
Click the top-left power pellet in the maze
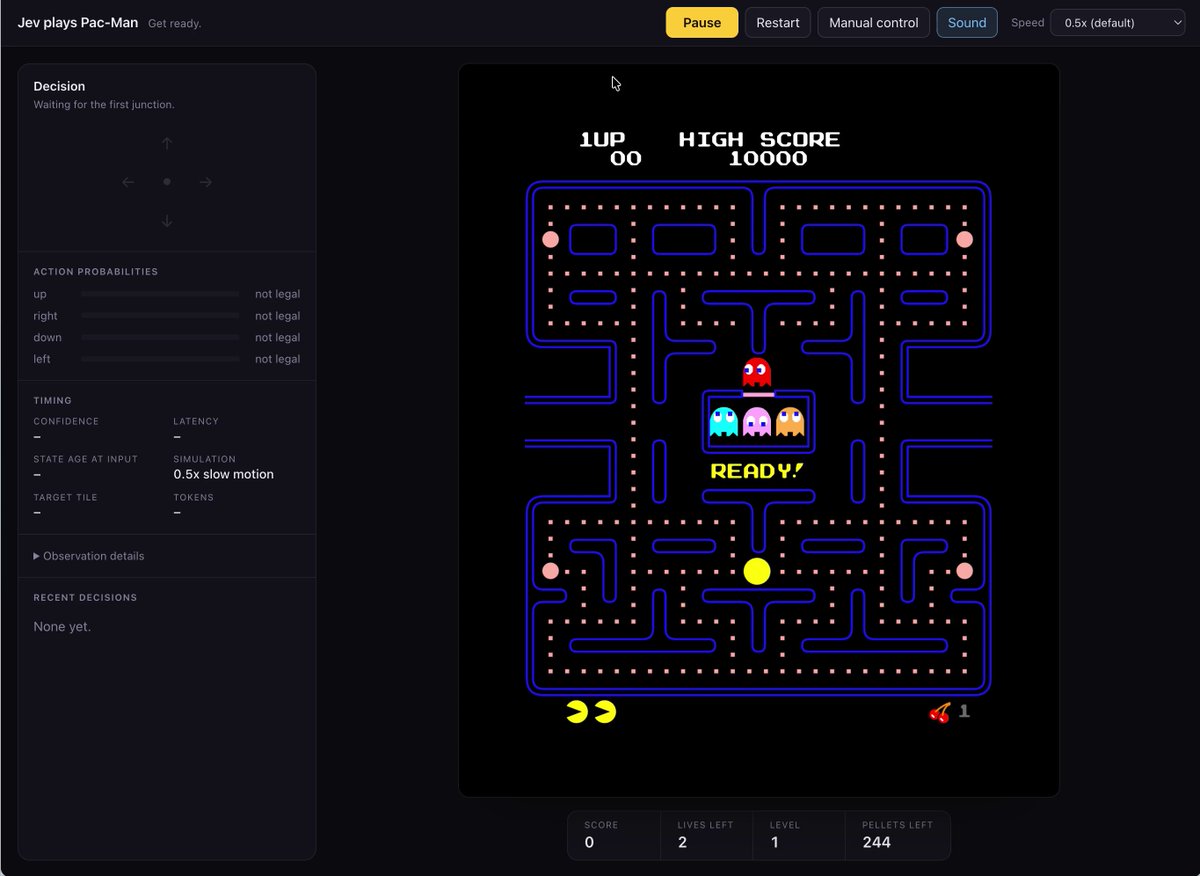pos(550,239)
